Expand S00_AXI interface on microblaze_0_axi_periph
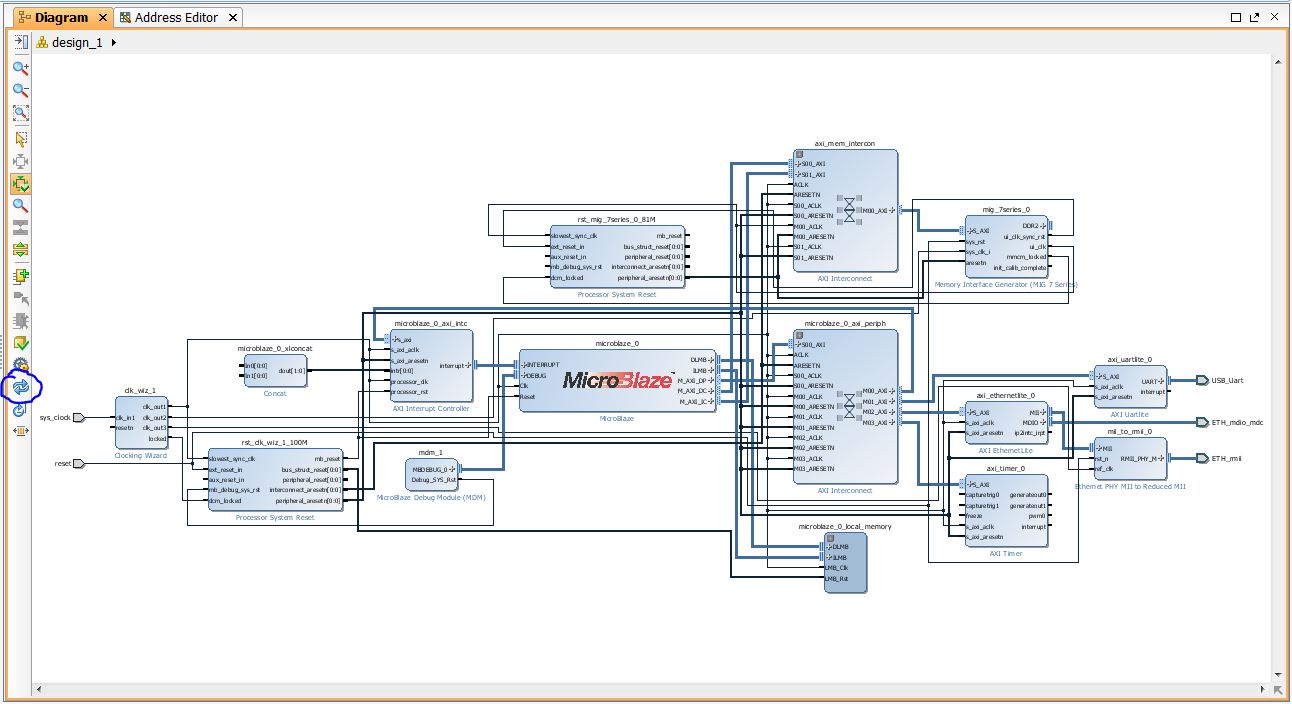The image size is (1292, 704). click(x=799, y=344)
